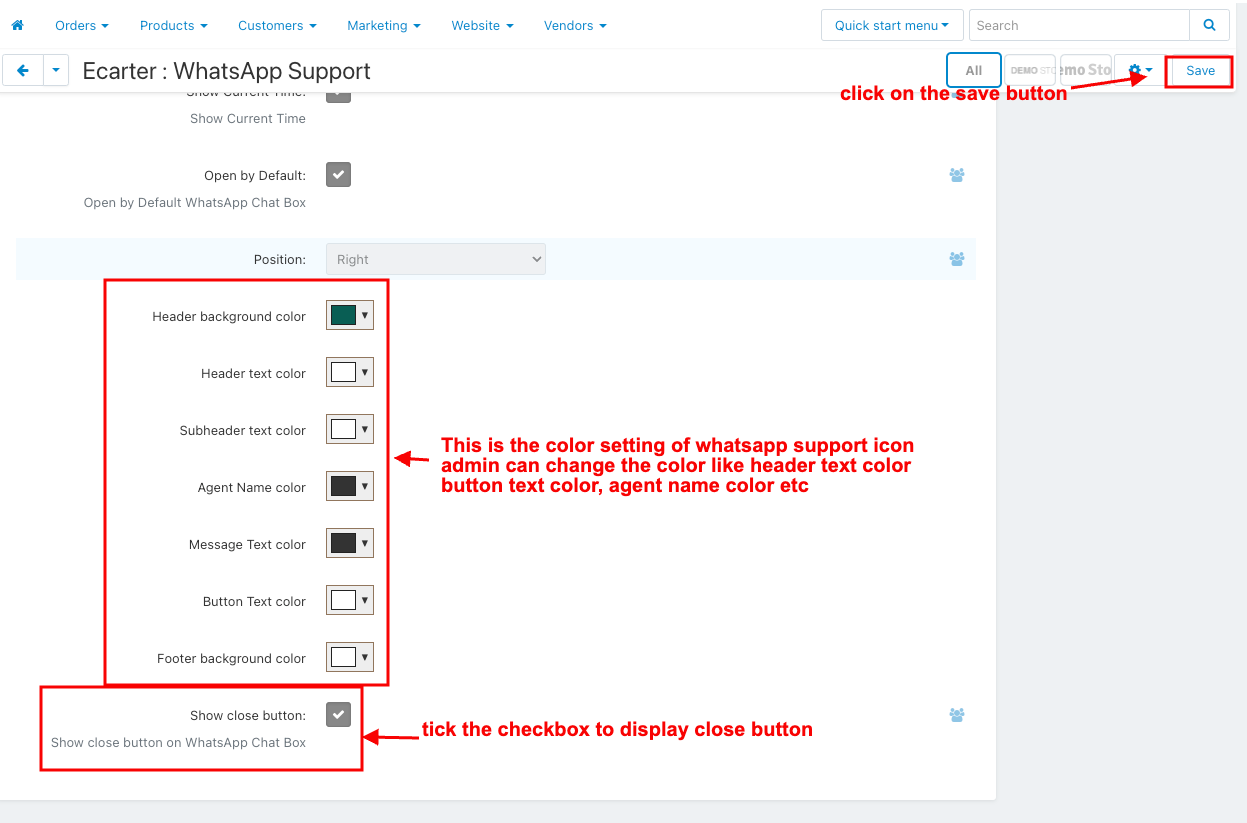Image resolution: width=1247 pixels, height=823 pixels.
Task: Open the Header background color swatch
Action: [x=349, y=316]
